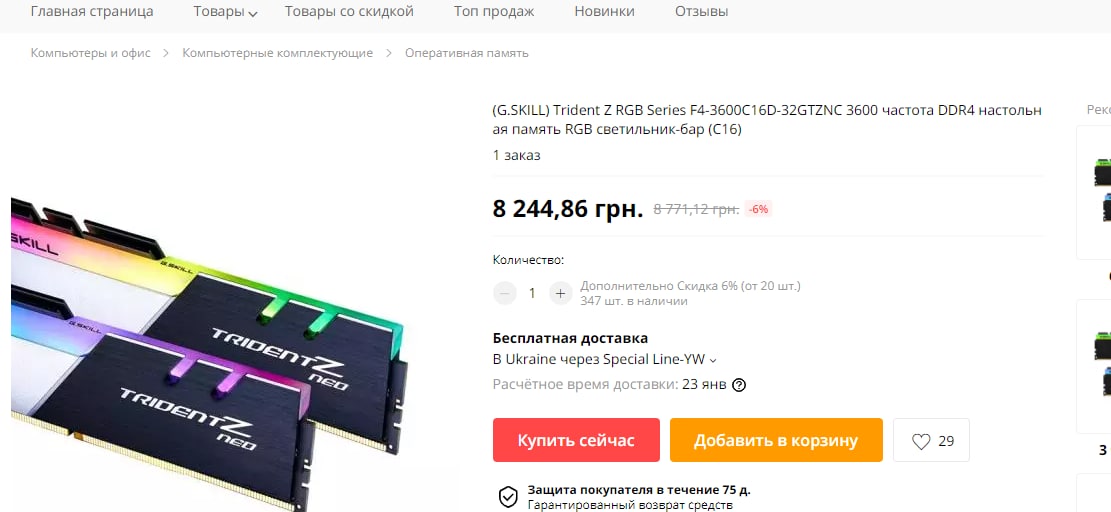Open the Новинки tab
The image size is (1111, 512).
click(x=604, y=11)
